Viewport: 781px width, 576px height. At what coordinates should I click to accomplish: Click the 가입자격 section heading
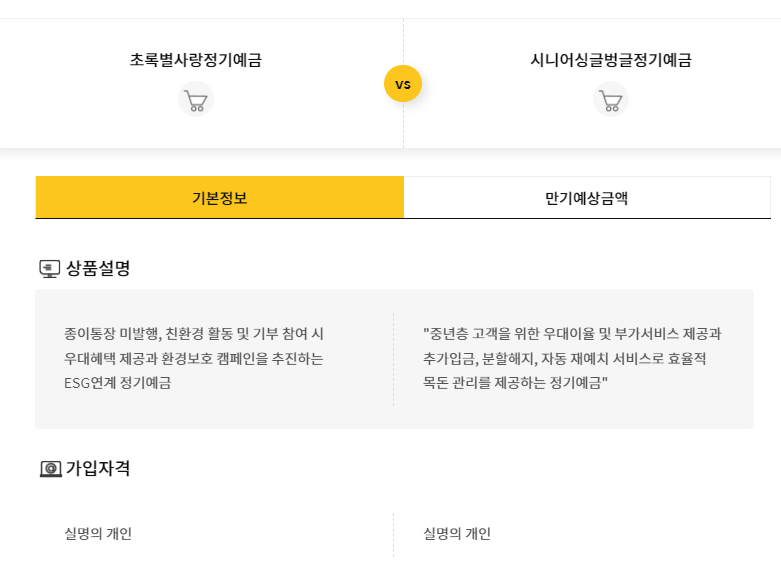98,468
